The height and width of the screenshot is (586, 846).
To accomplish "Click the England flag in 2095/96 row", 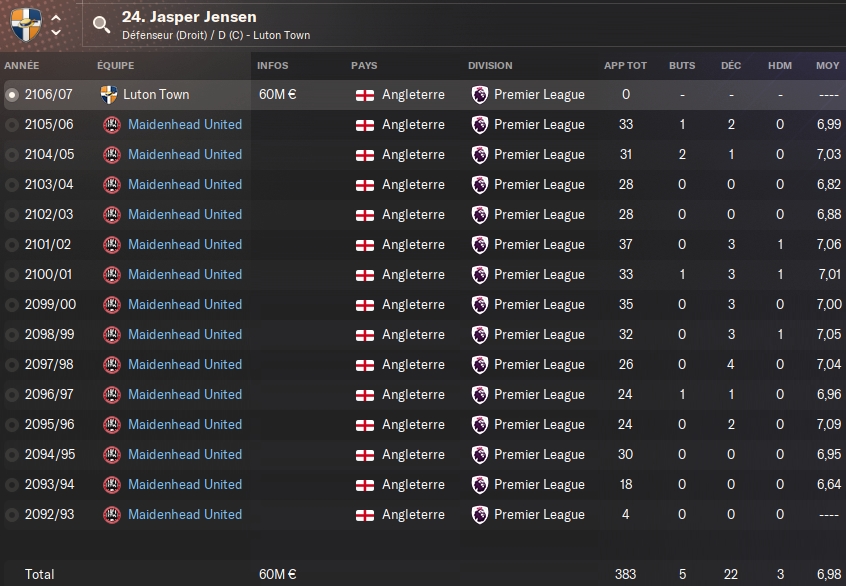I will pos(365,425).
